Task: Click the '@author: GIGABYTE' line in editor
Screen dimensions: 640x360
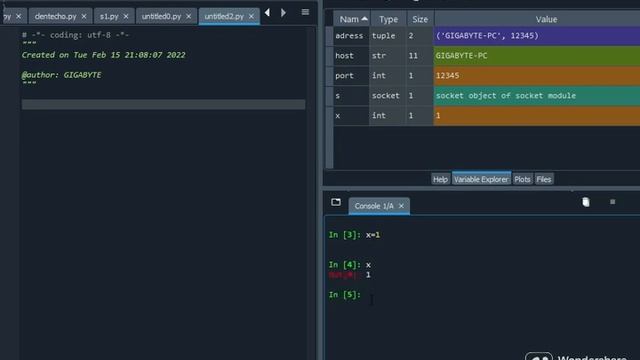Action: click(x=62, y=75)
